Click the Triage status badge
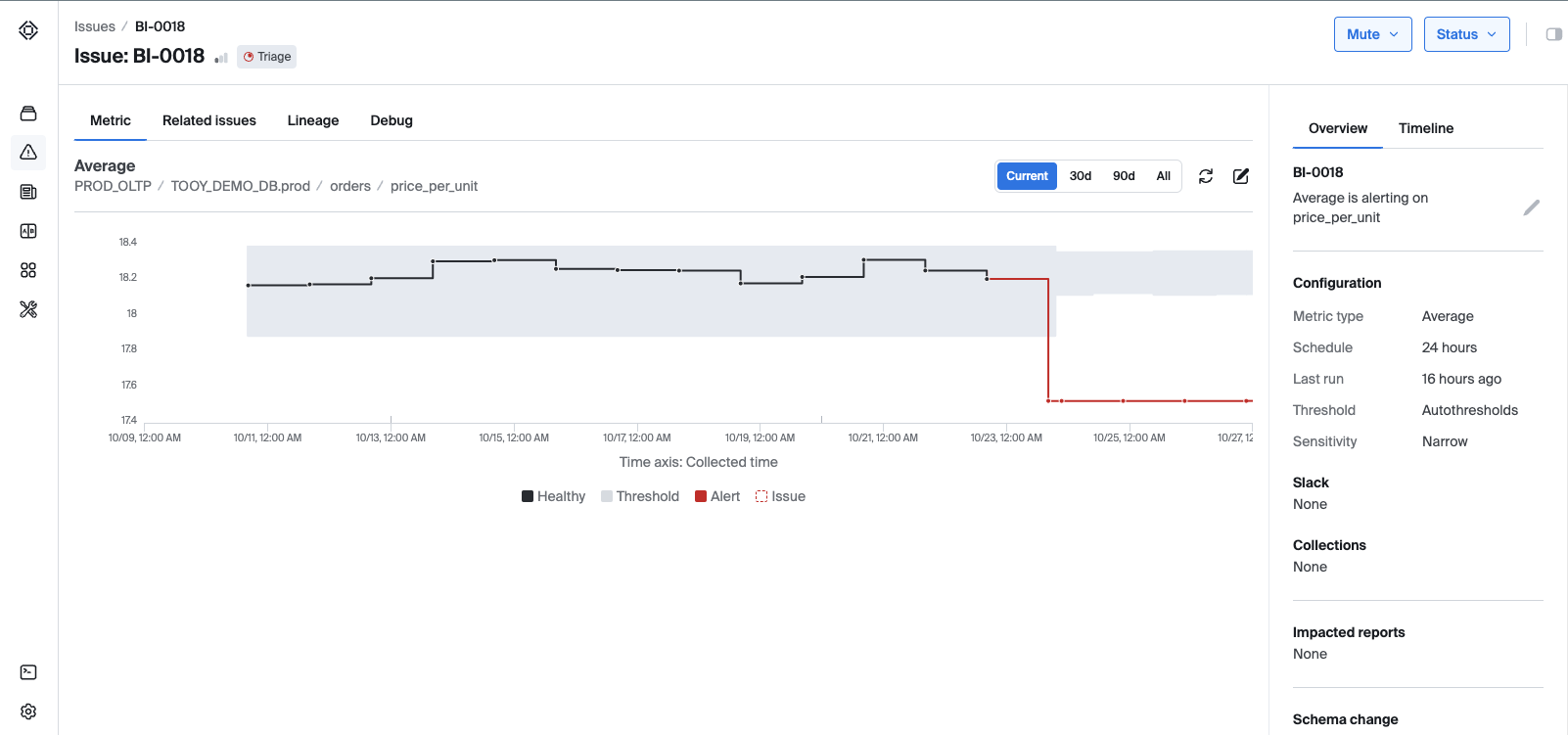Screen dimensions: 1568x735 coord(266,57)
